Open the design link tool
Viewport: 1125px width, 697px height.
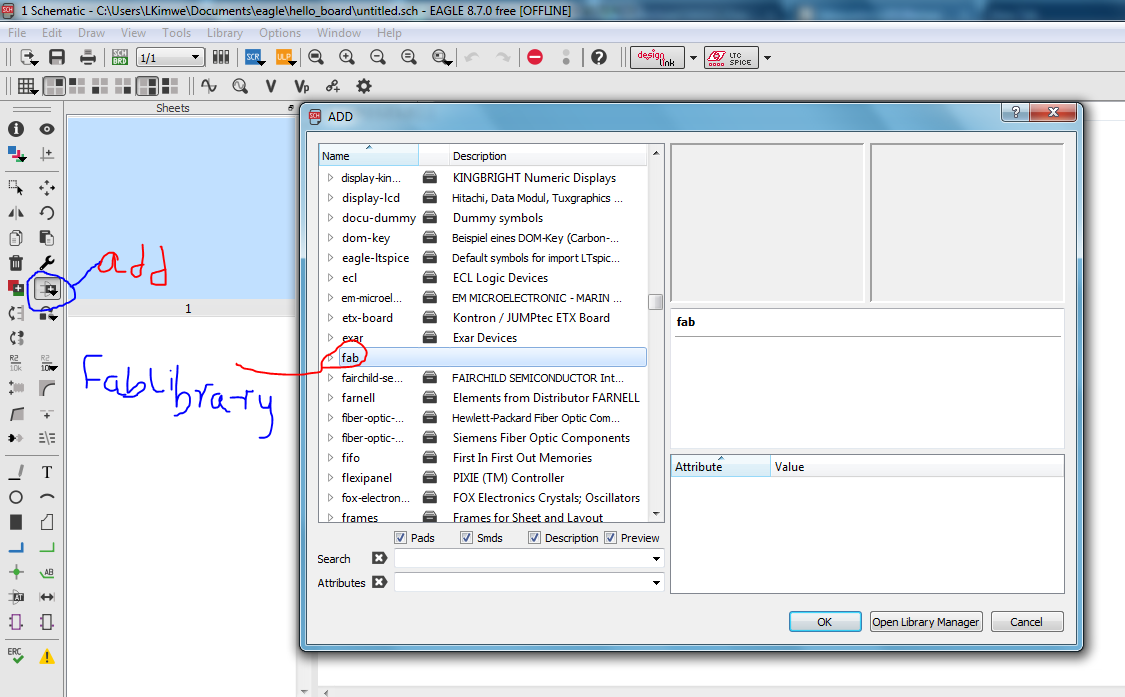tap(656, 57)
